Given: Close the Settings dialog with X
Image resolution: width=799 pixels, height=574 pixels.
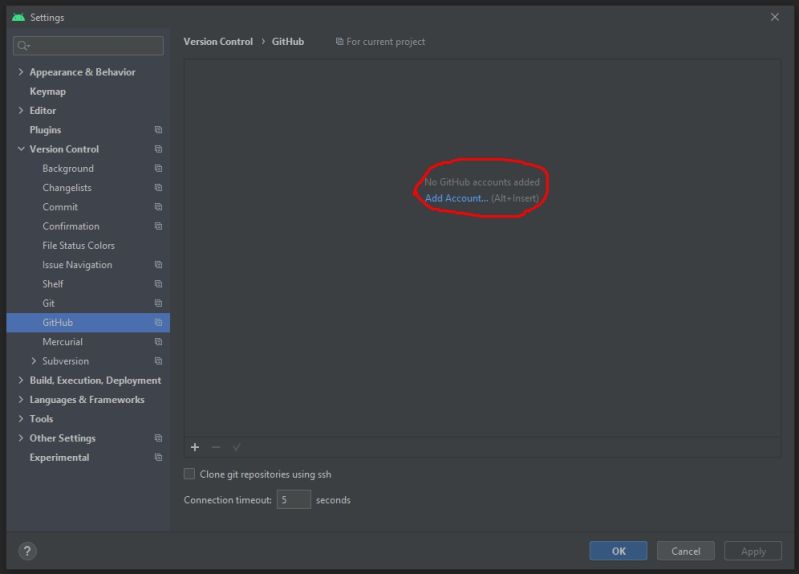Looking at the screenshot, I should tap(775, 17).
